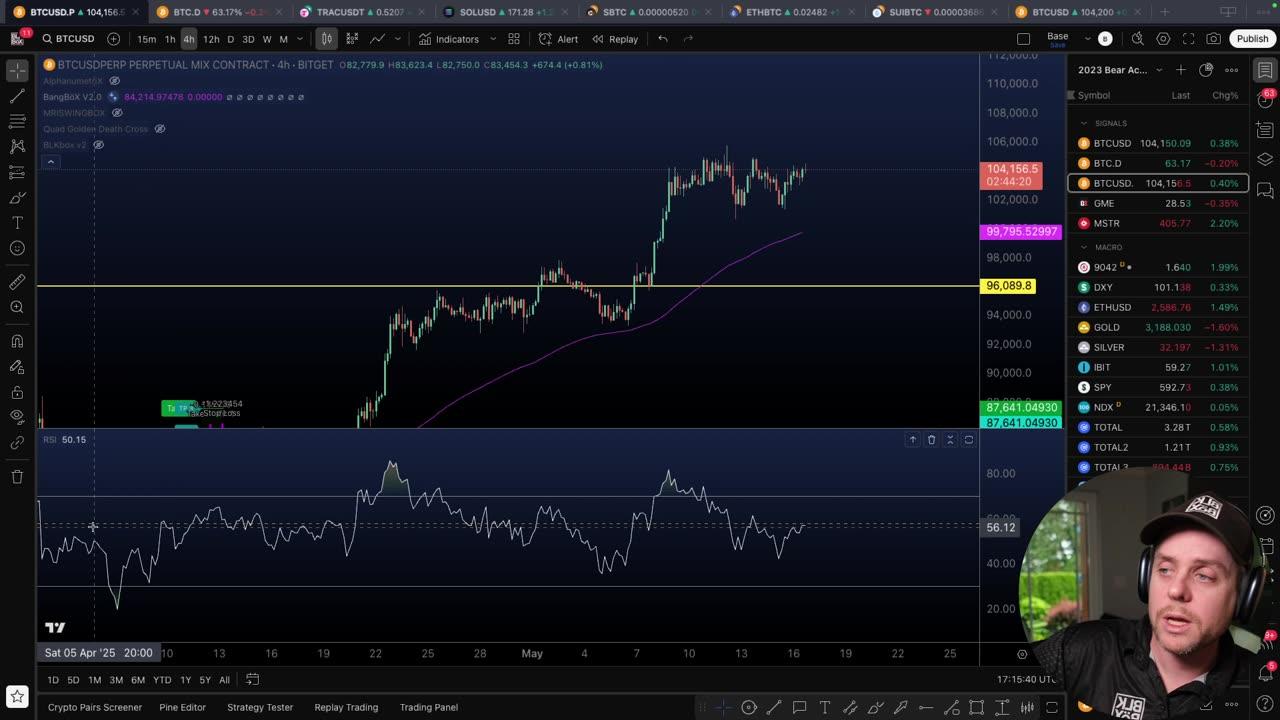Open indicator templates grid
The width and height of the screenshot is (1280, 720).
(x=514, y=39)
